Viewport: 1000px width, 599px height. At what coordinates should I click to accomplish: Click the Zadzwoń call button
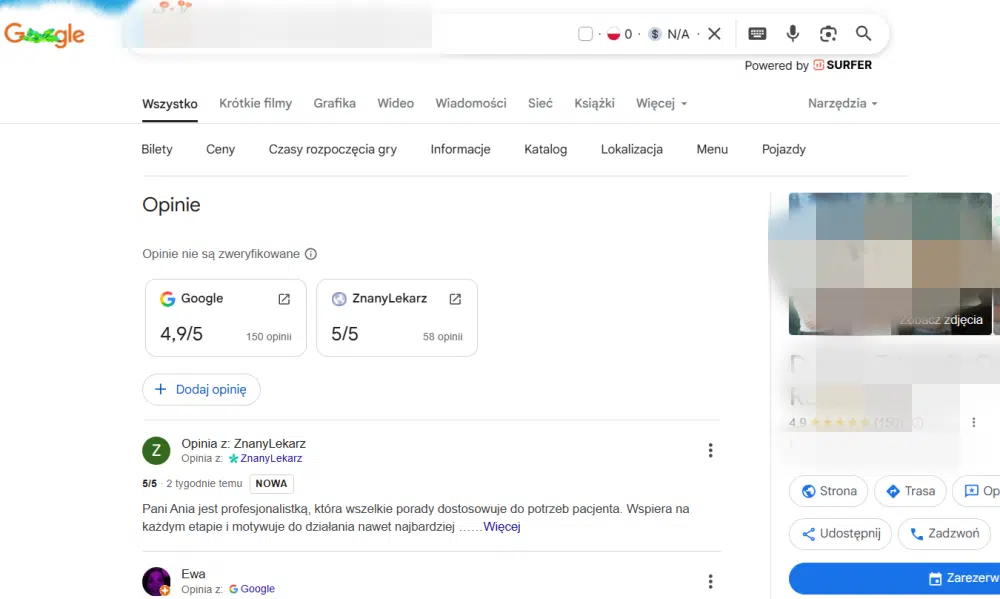coord(944,534)
